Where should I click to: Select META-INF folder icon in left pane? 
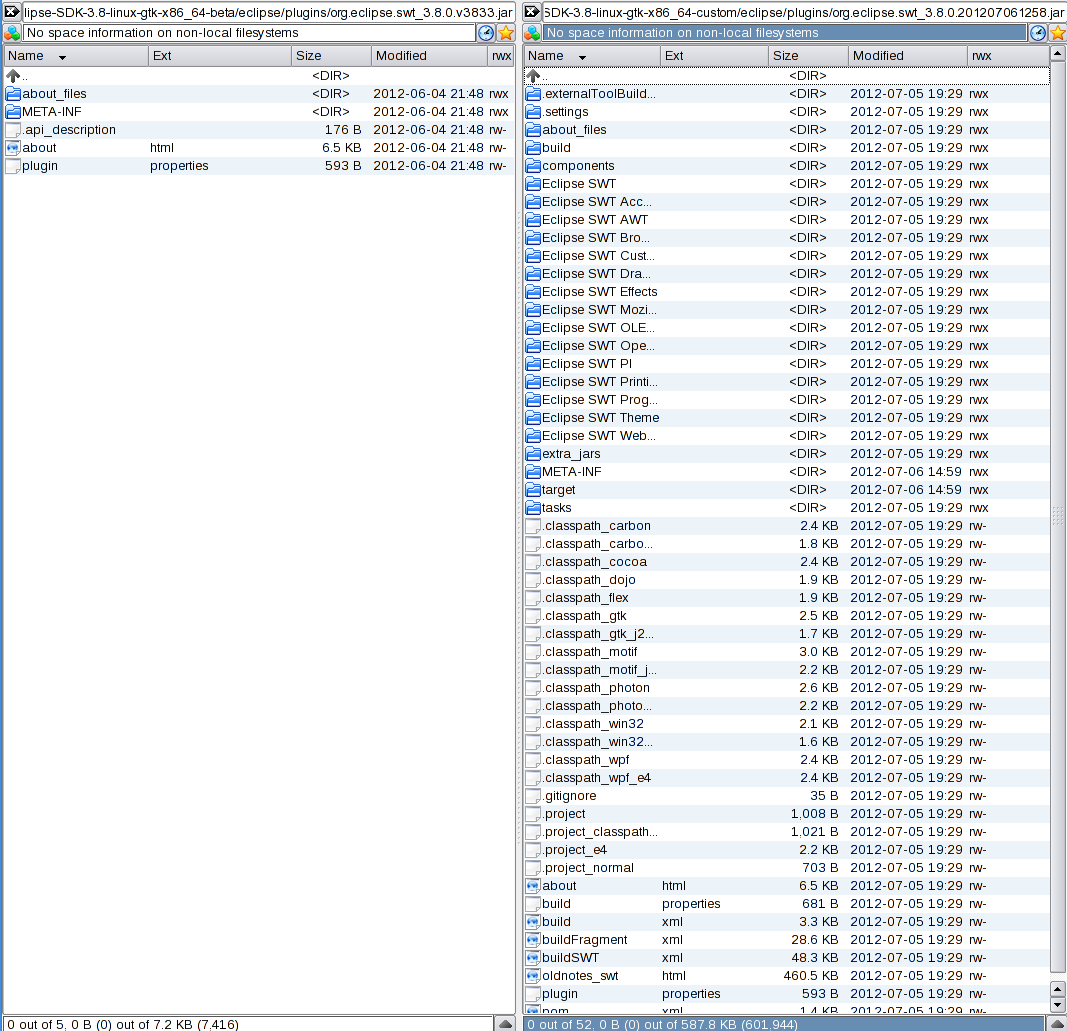[13, 112]
